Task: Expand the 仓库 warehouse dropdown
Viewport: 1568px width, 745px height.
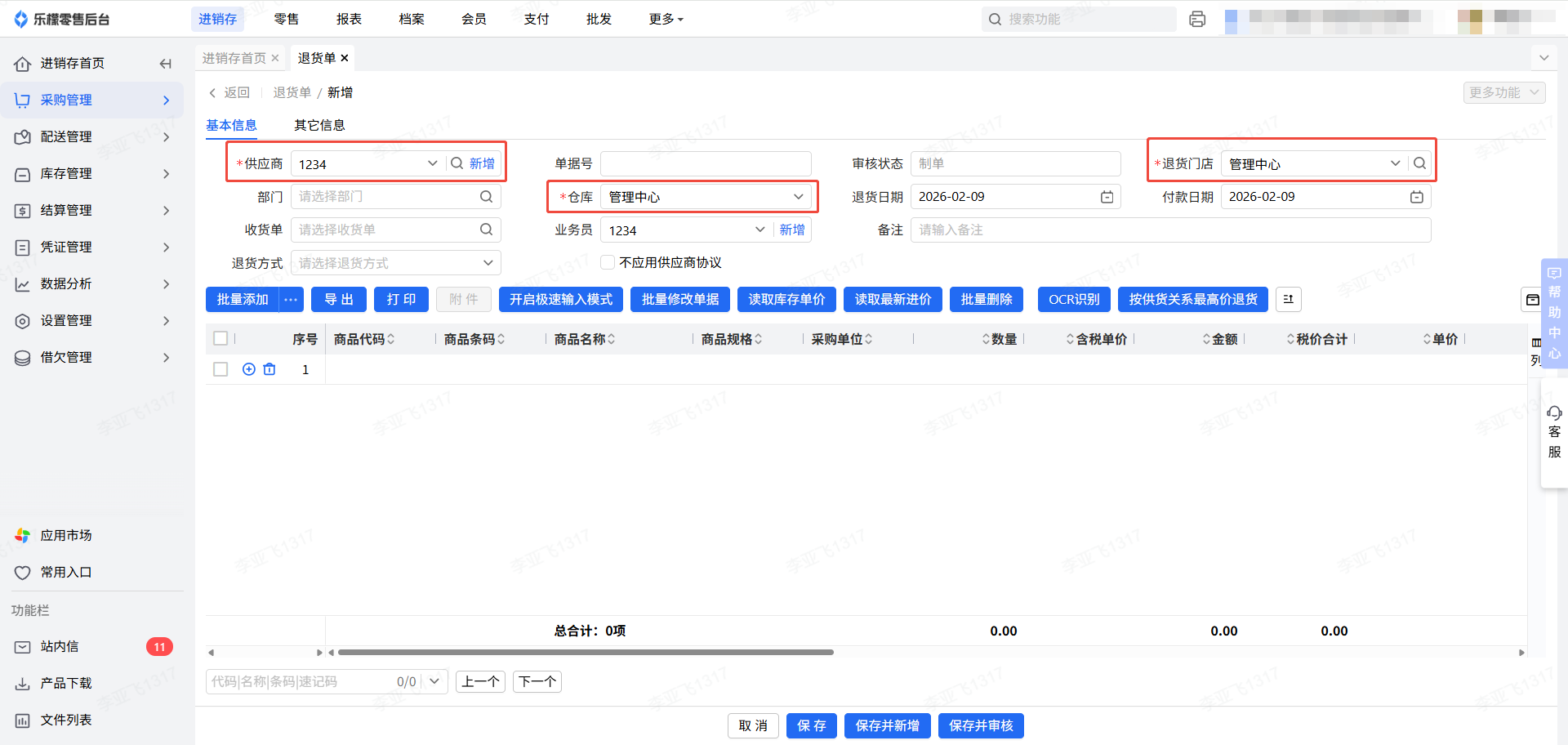Action: 798,197
